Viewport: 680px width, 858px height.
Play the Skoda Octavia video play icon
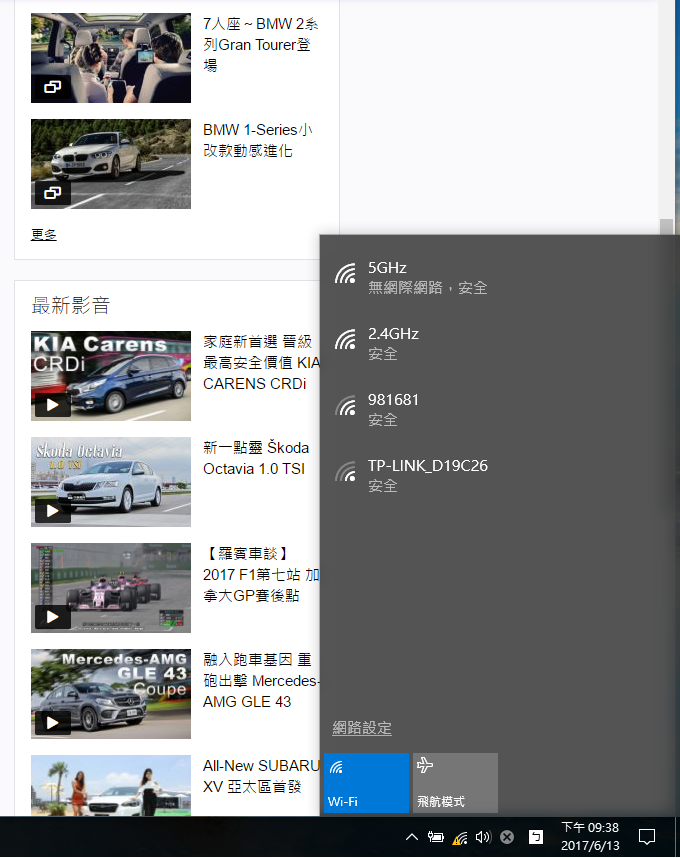coord(53,511)
